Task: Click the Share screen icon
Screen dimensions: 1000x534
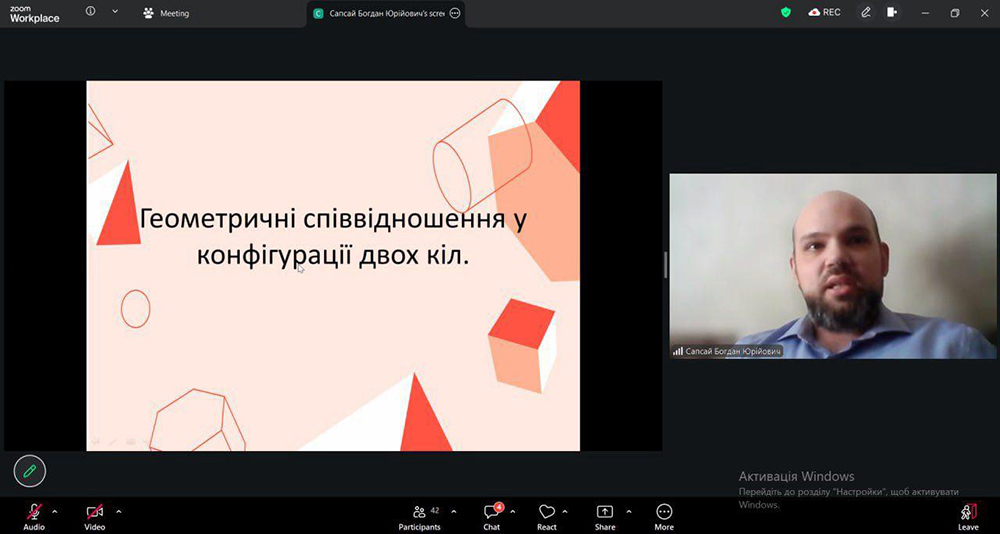Action: click(605, 513)
